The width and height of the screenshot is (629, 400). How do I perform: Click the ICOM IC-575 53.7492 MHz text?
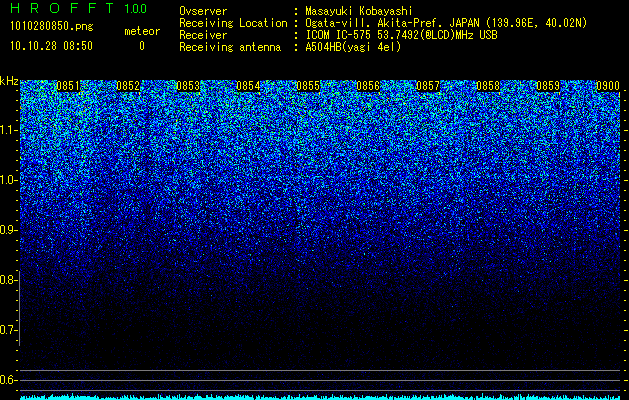401,35
